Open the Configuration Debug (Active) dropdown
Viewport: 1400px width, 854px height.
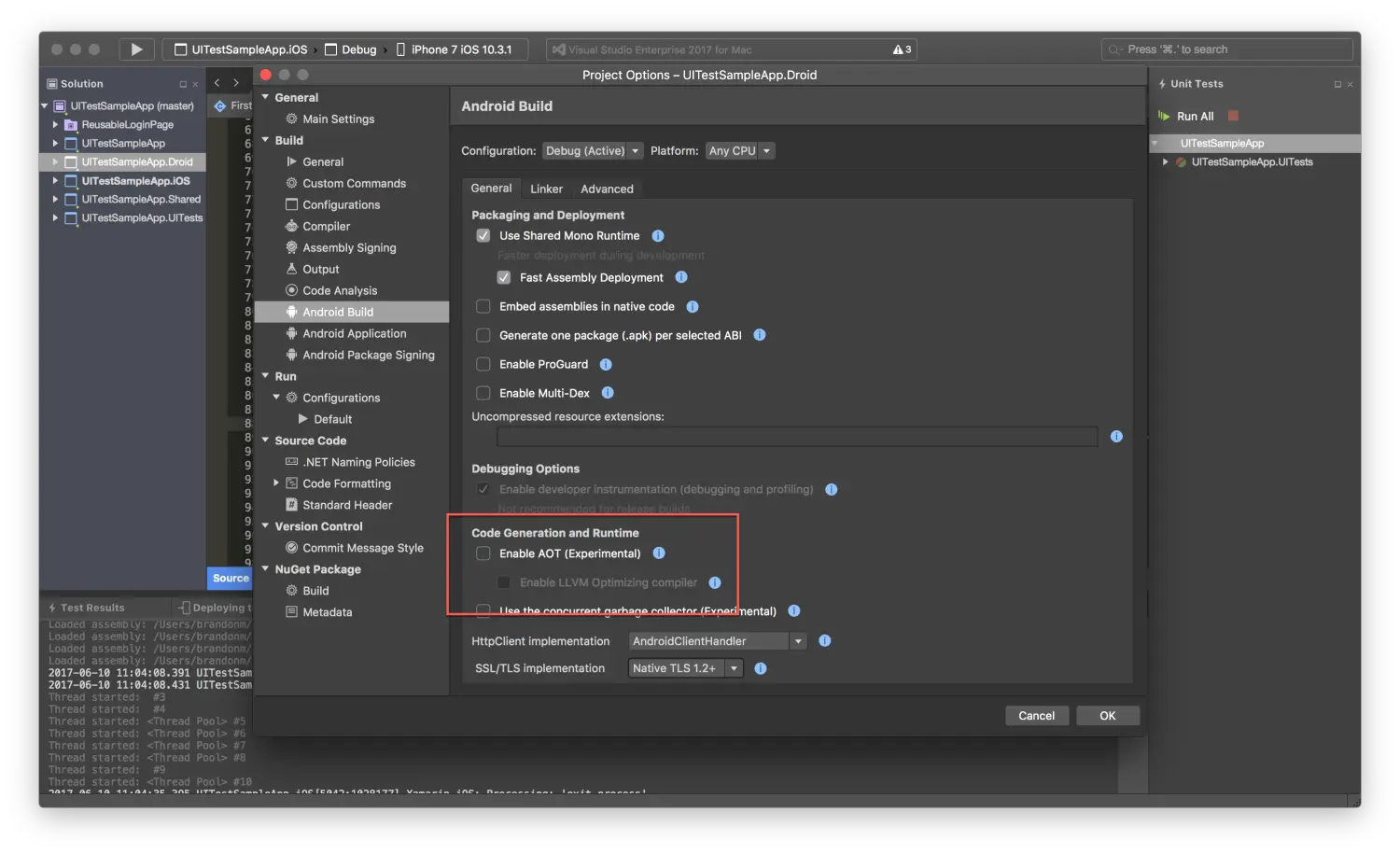[593, 150]
